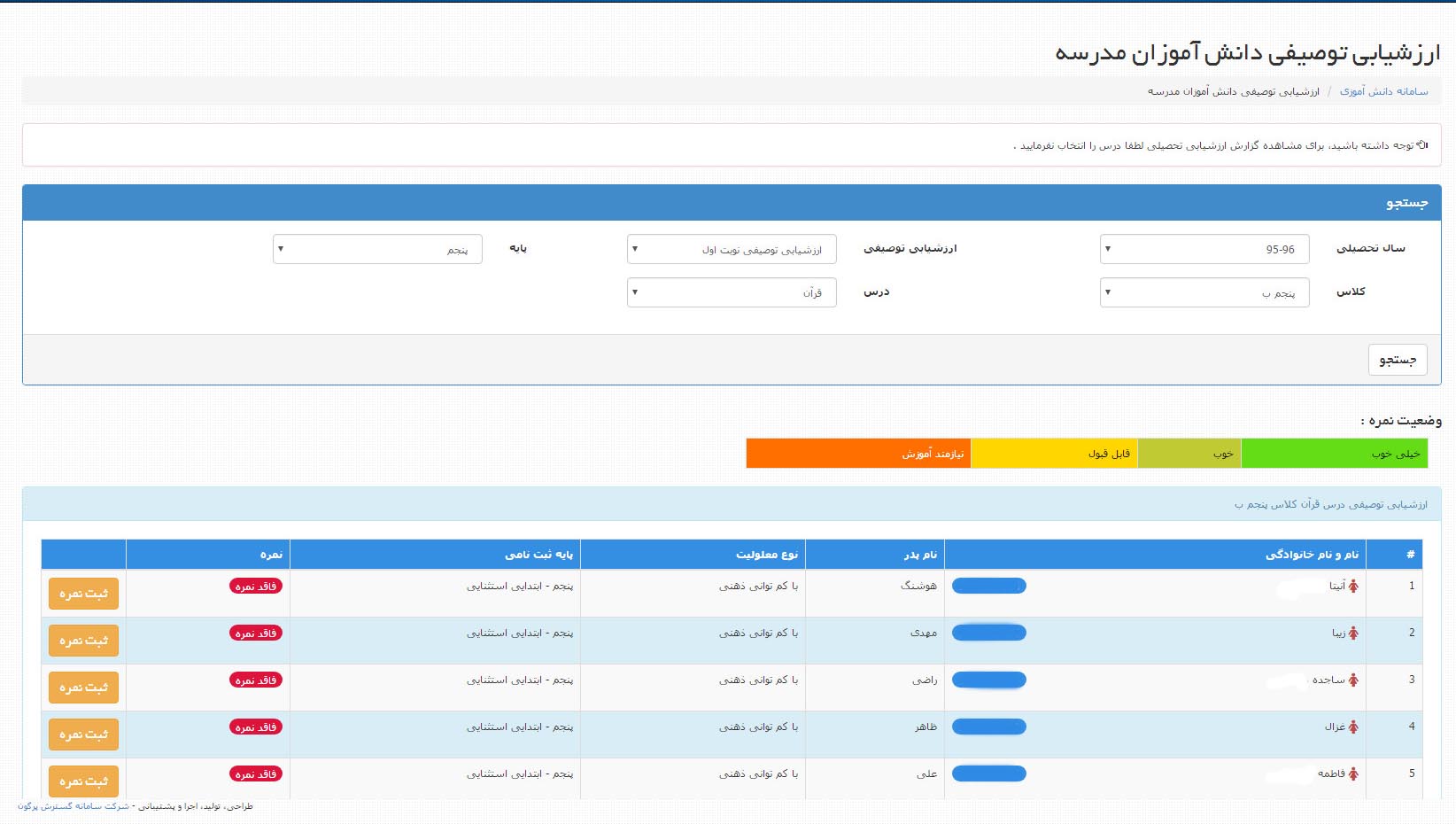This screenshot has width=1456, height=824.
Task: Click the student icon beside زیبا
Action: click(x=1352, y=633)
